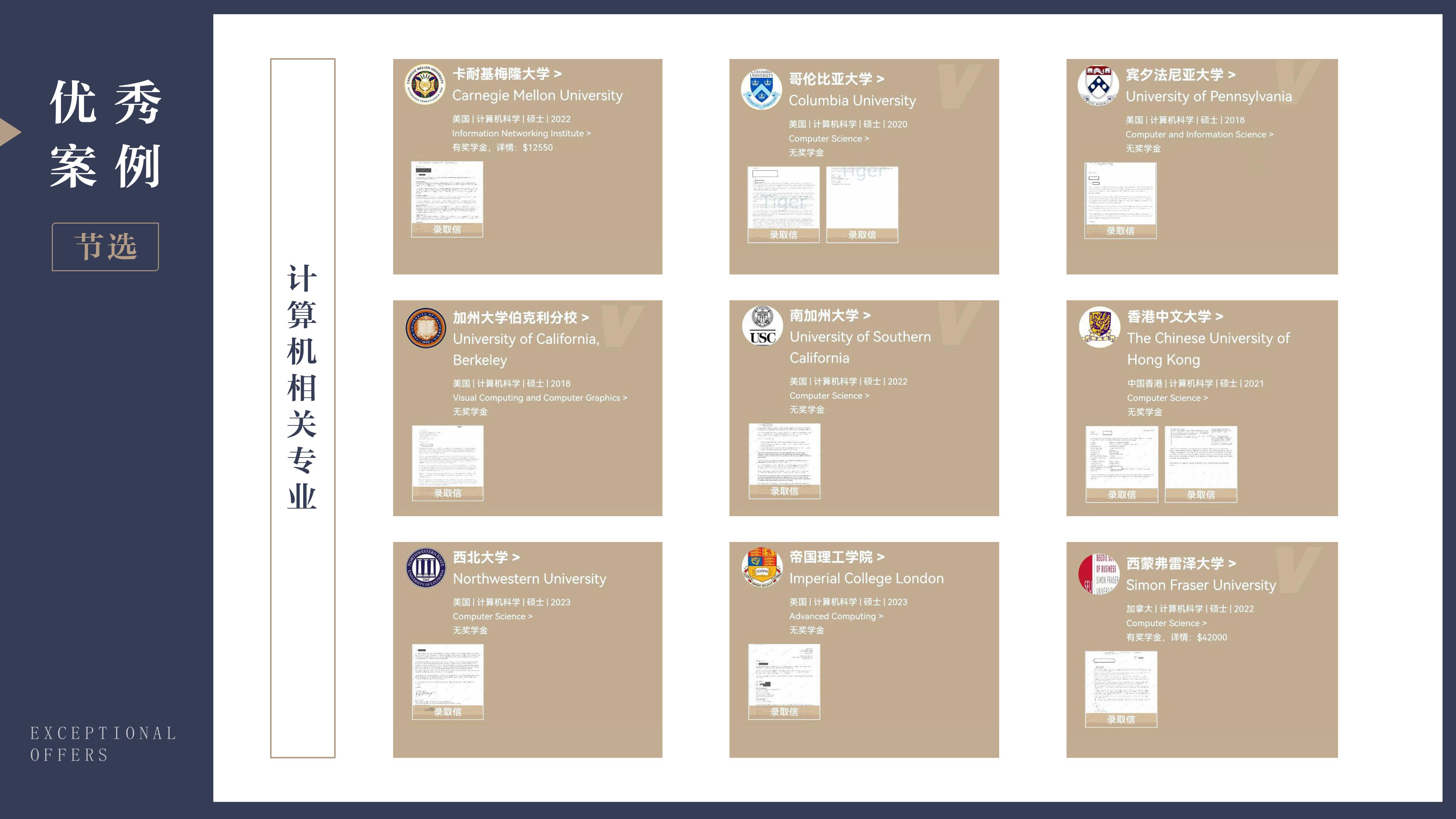Open the 宾夕法尼亚大学 > heading link

tap(1180, 75)
